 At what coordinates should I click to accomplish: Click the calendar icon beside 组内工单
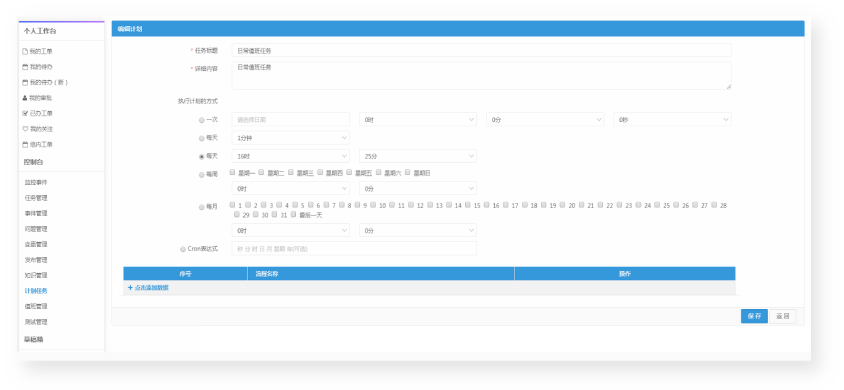click(x=25, y=145)
